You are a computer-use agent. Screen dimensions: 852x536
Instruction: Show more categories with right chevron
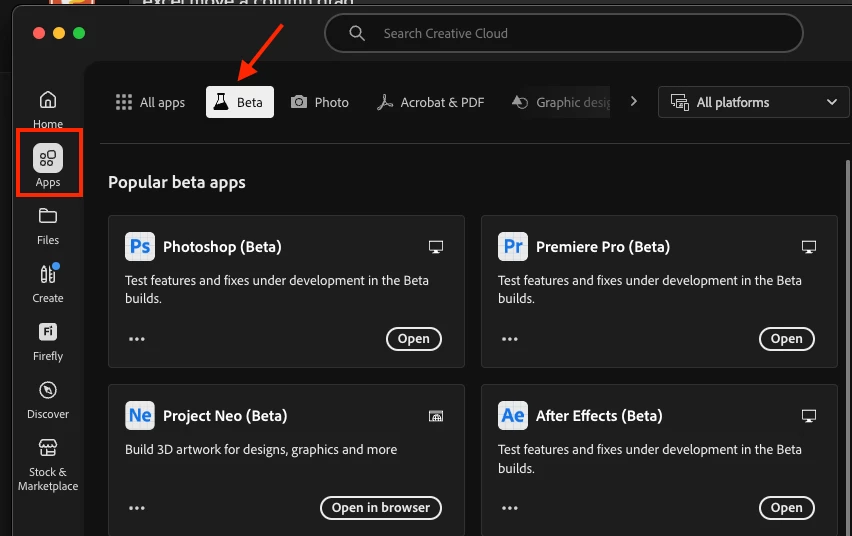[x=634, y=102]
